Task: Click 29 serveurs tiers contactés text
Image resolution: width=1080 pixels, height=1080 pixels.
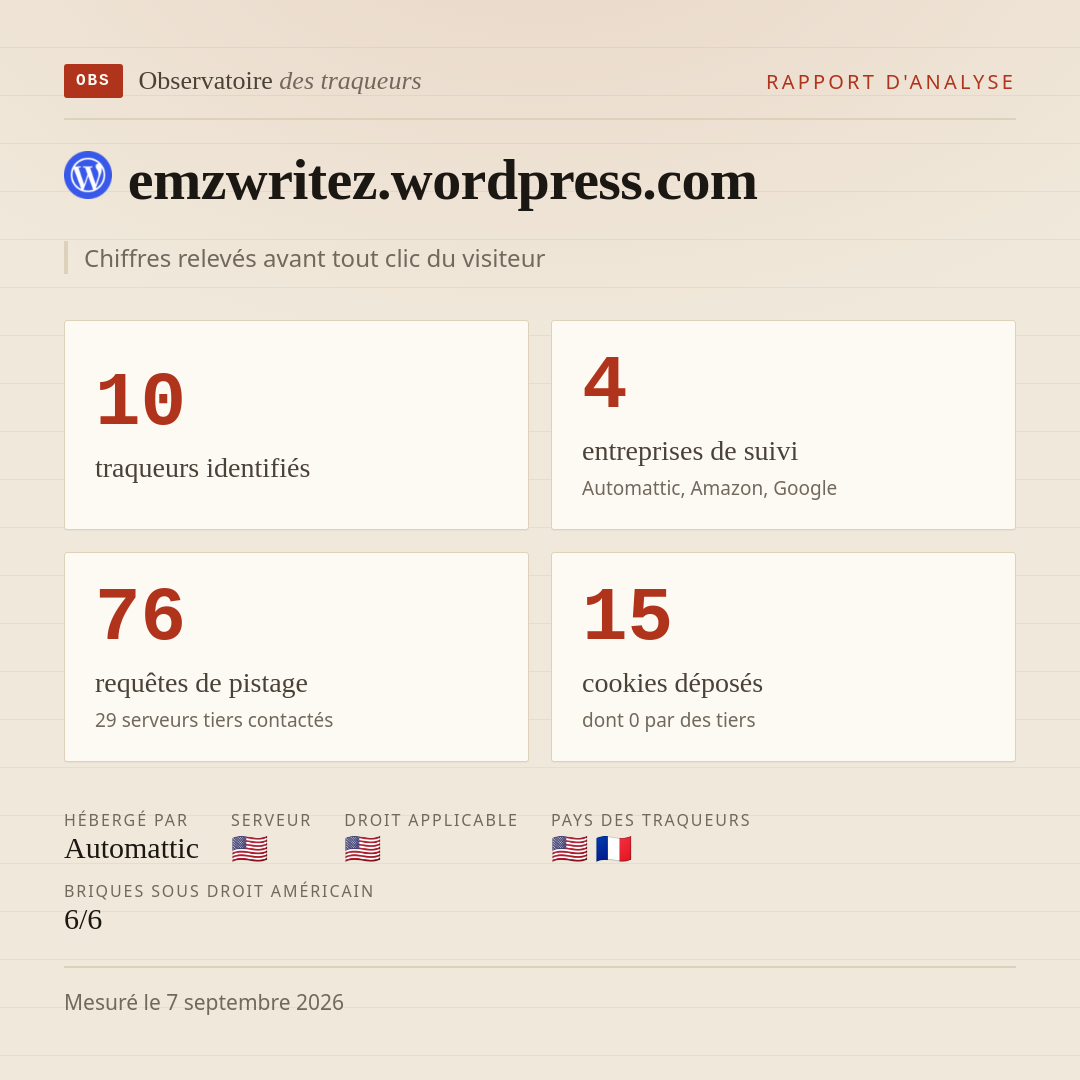Action: coord(214,720)
